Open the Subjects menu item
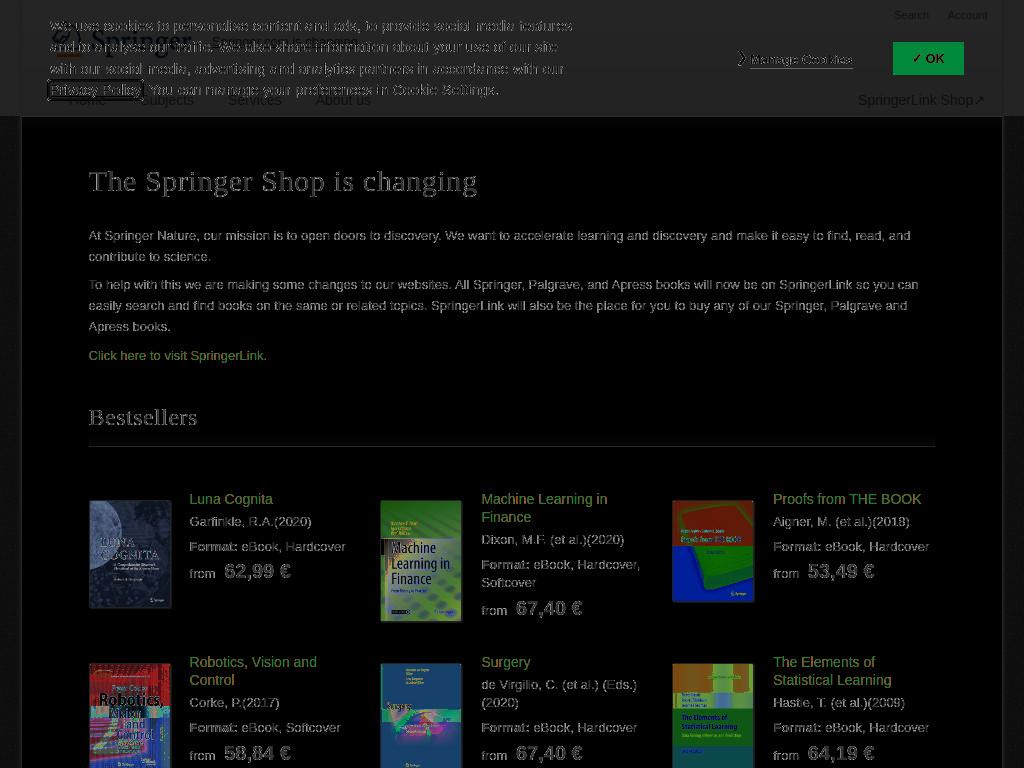Image resolution: width=1024 pixels, height=768 pixels. point(167,101)
